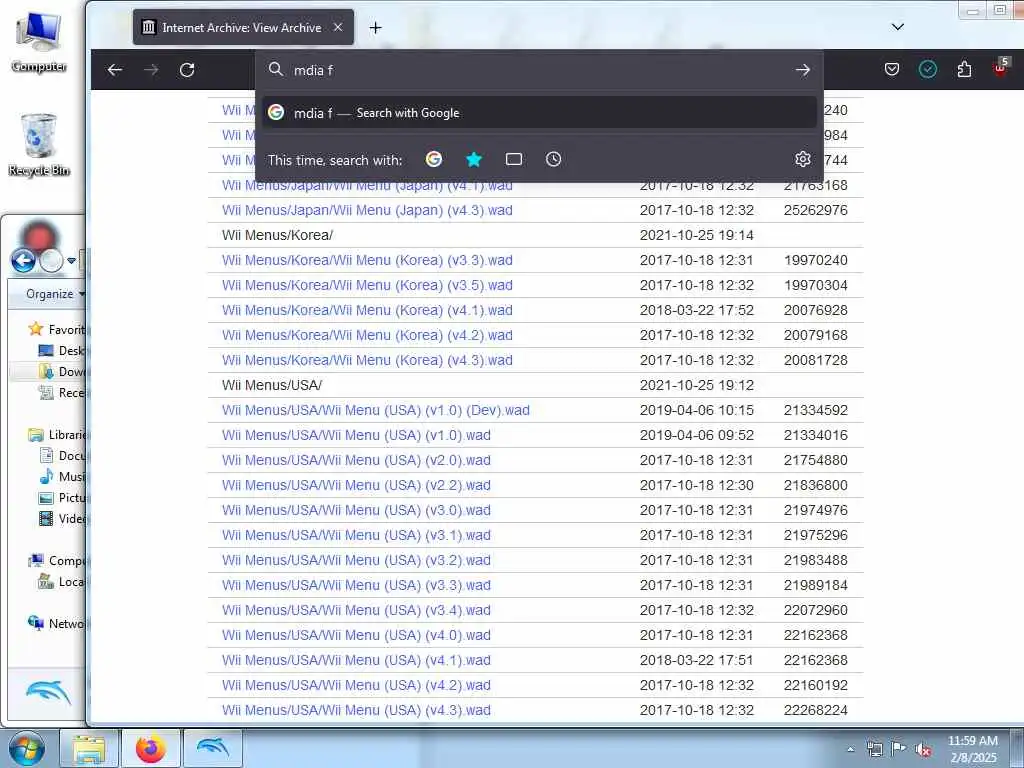Open Wii Menu (USA) (v3.3).wad link

click(x=356, y=585)
